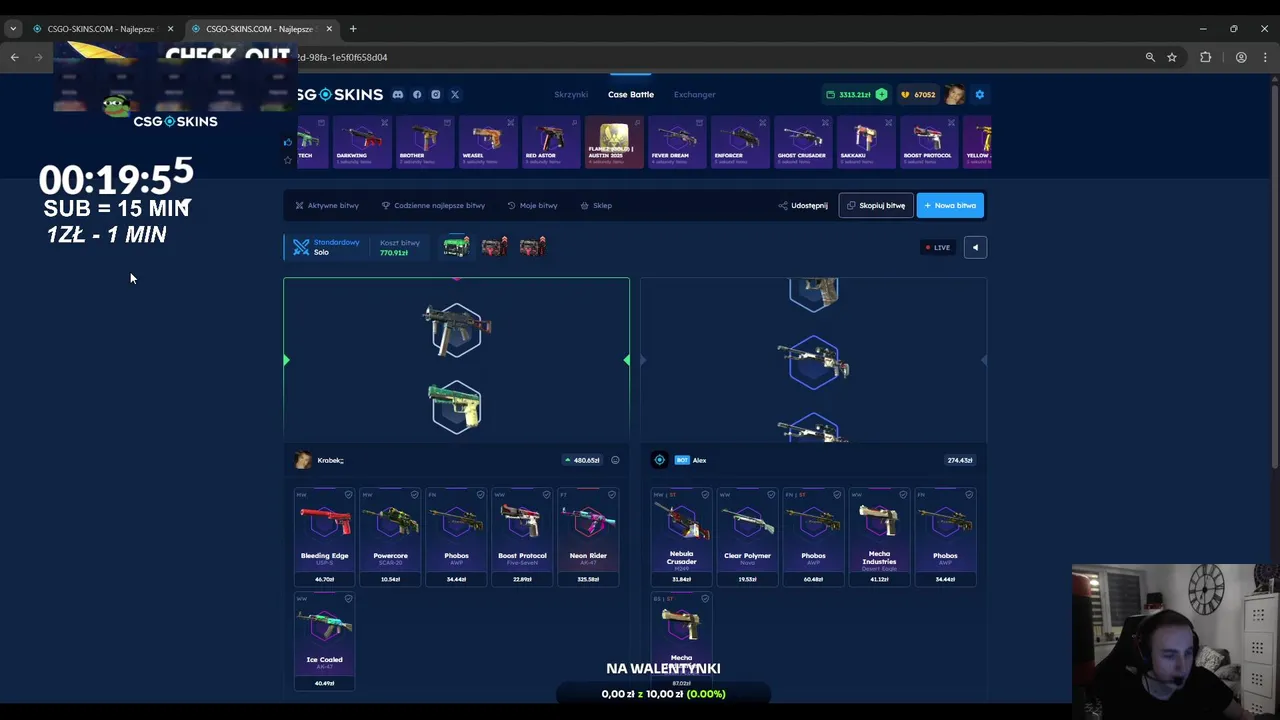Select the Mecha Industries 41.12zł skin card

879,537
